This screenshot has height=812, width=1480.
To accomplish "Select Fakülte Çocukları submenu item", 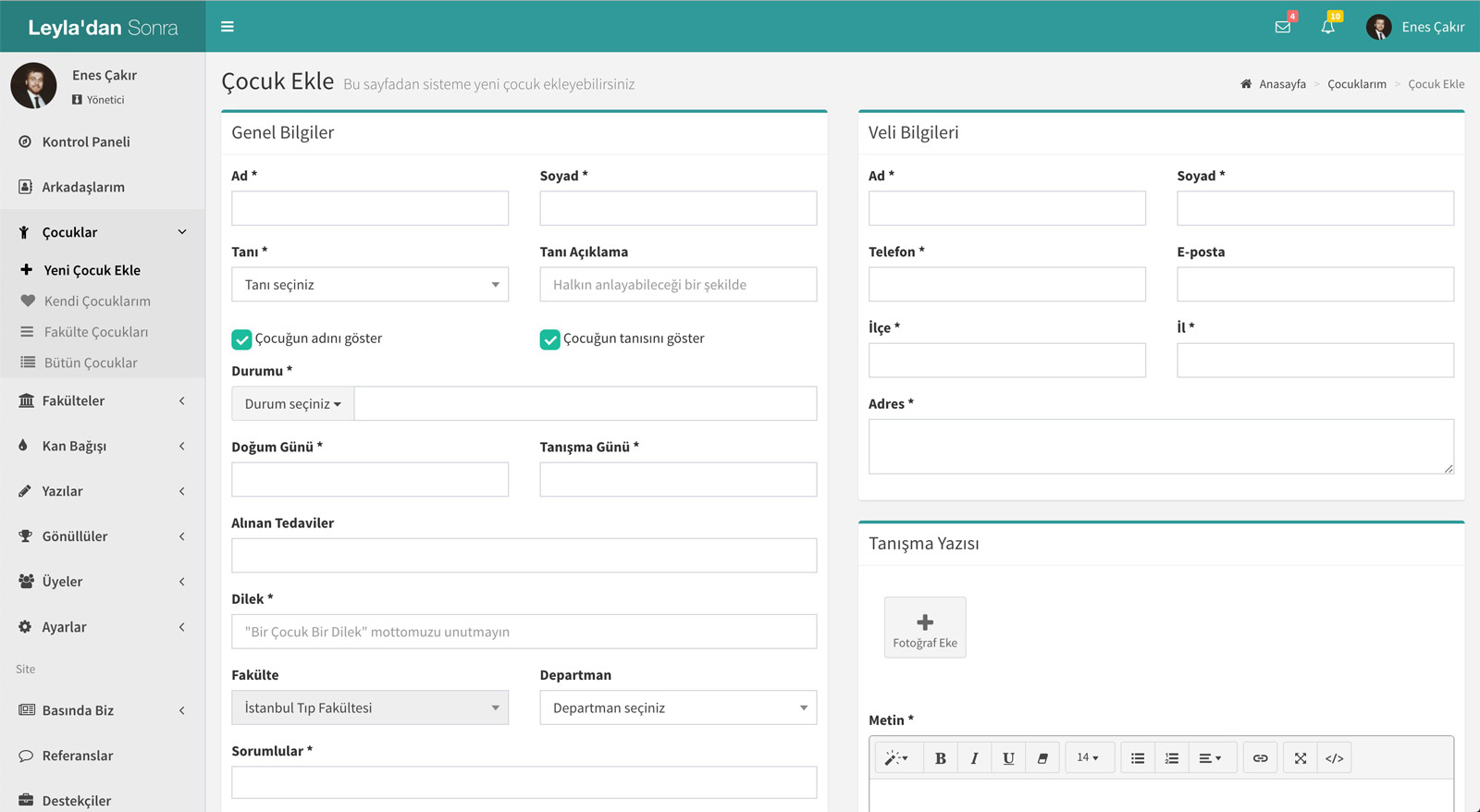I will tap(103, 331).
